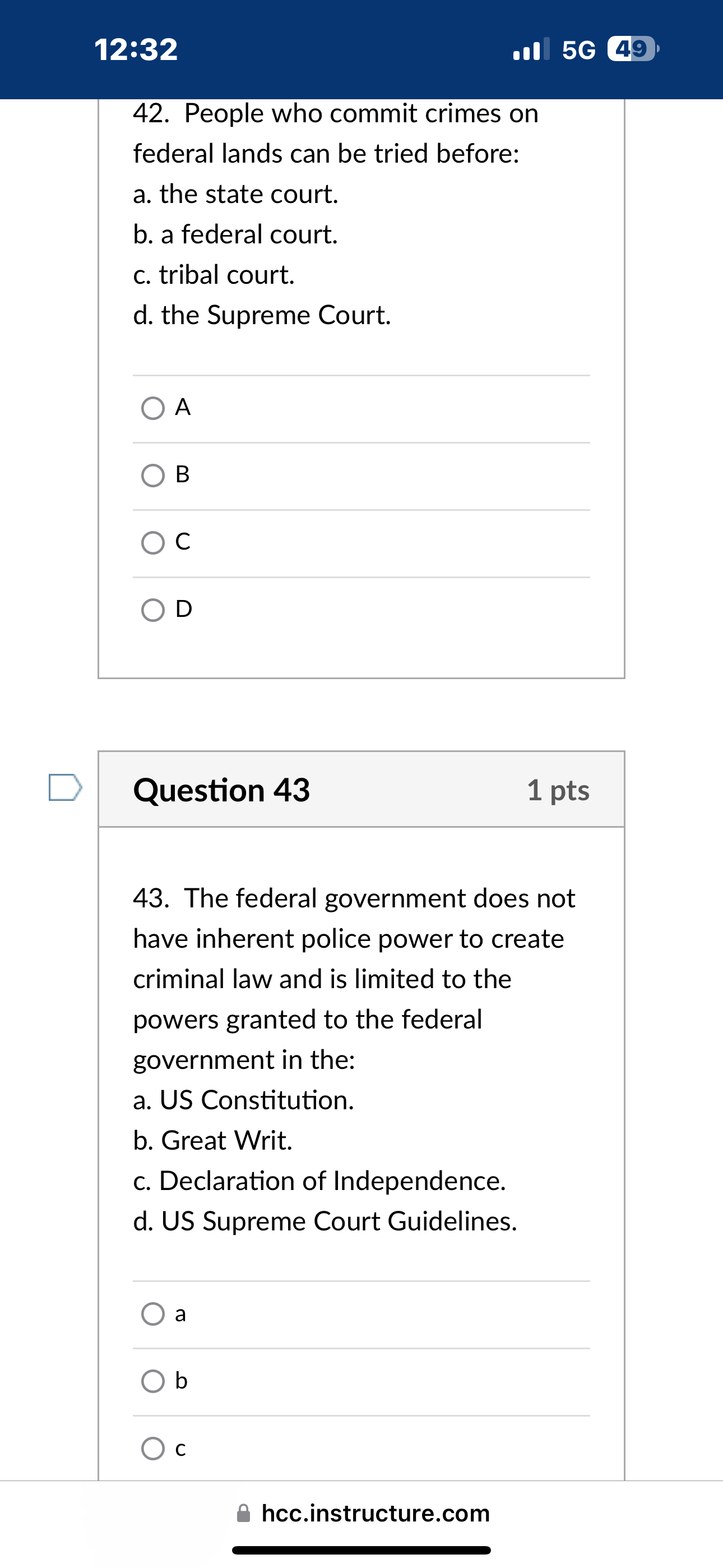
Task: Select answer A for question 42
Action: pyautogui.click(x=152, y=408)
